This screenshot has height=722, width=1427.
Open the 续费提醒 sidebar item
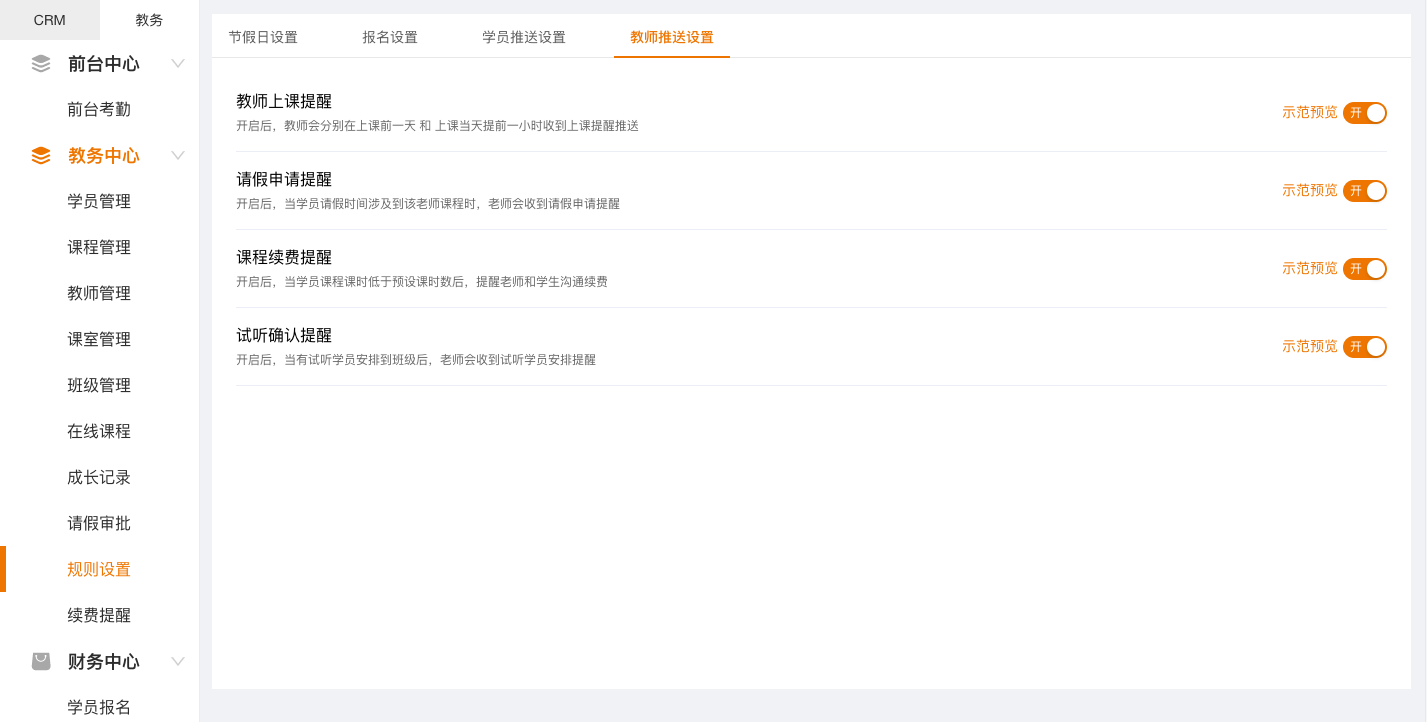click(x=99, y=615)
